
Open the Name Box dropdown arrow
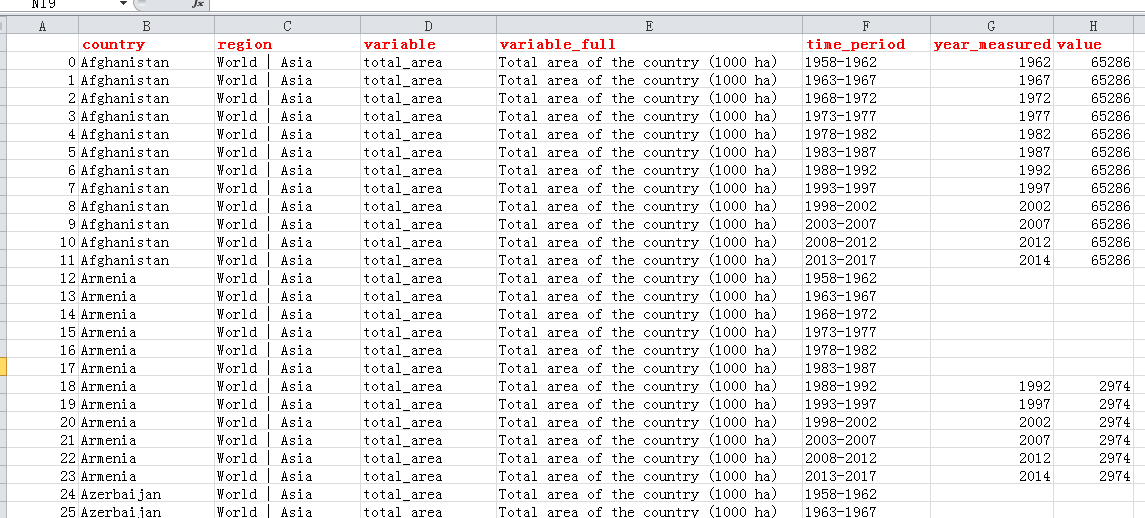point(123,4)
